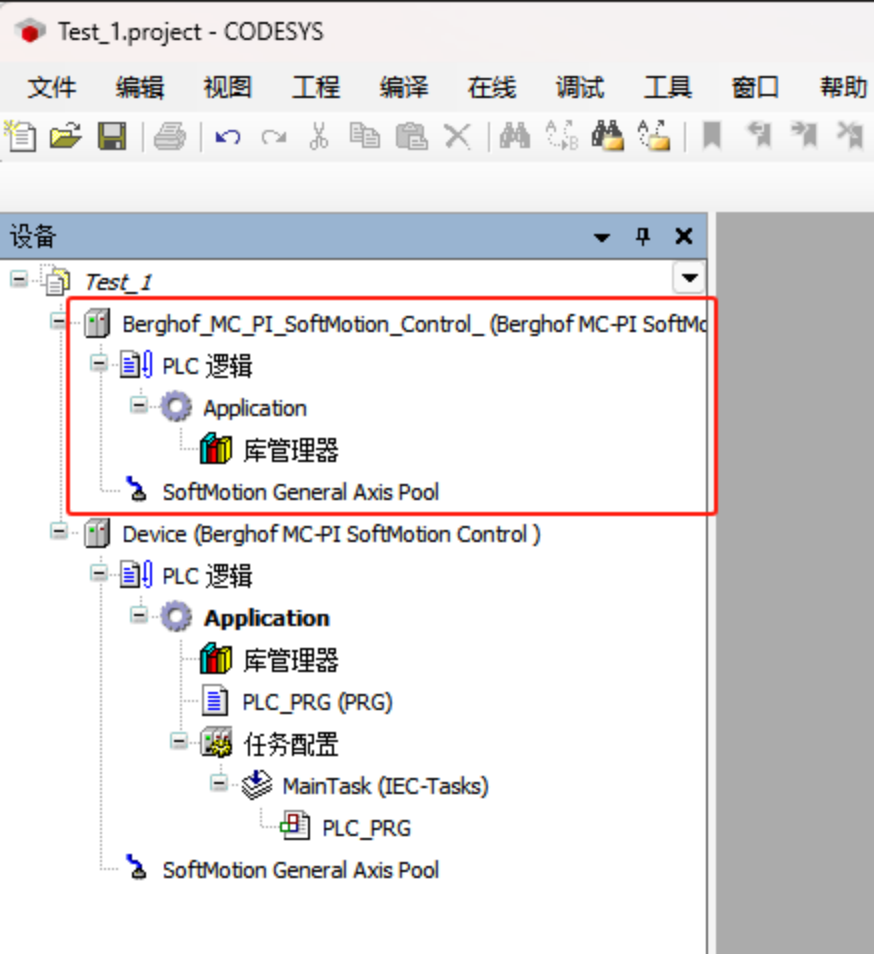Go to next bookmark icon

(x=804, y=135)
